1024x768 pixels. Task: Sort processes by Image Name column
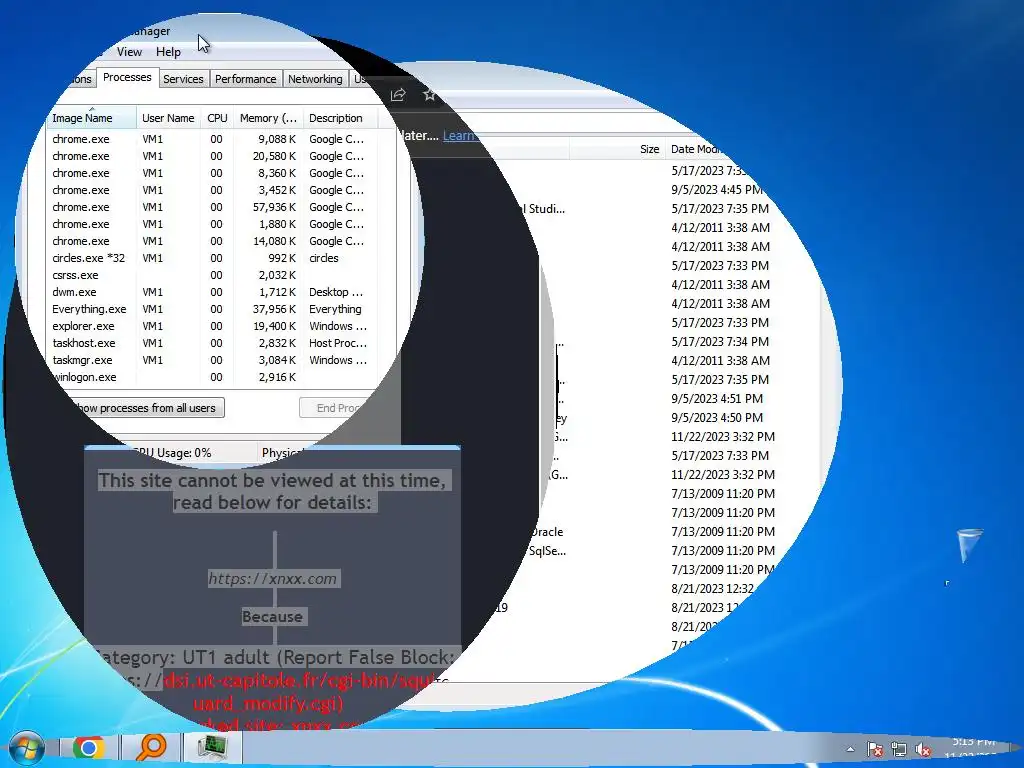point(91,118)
